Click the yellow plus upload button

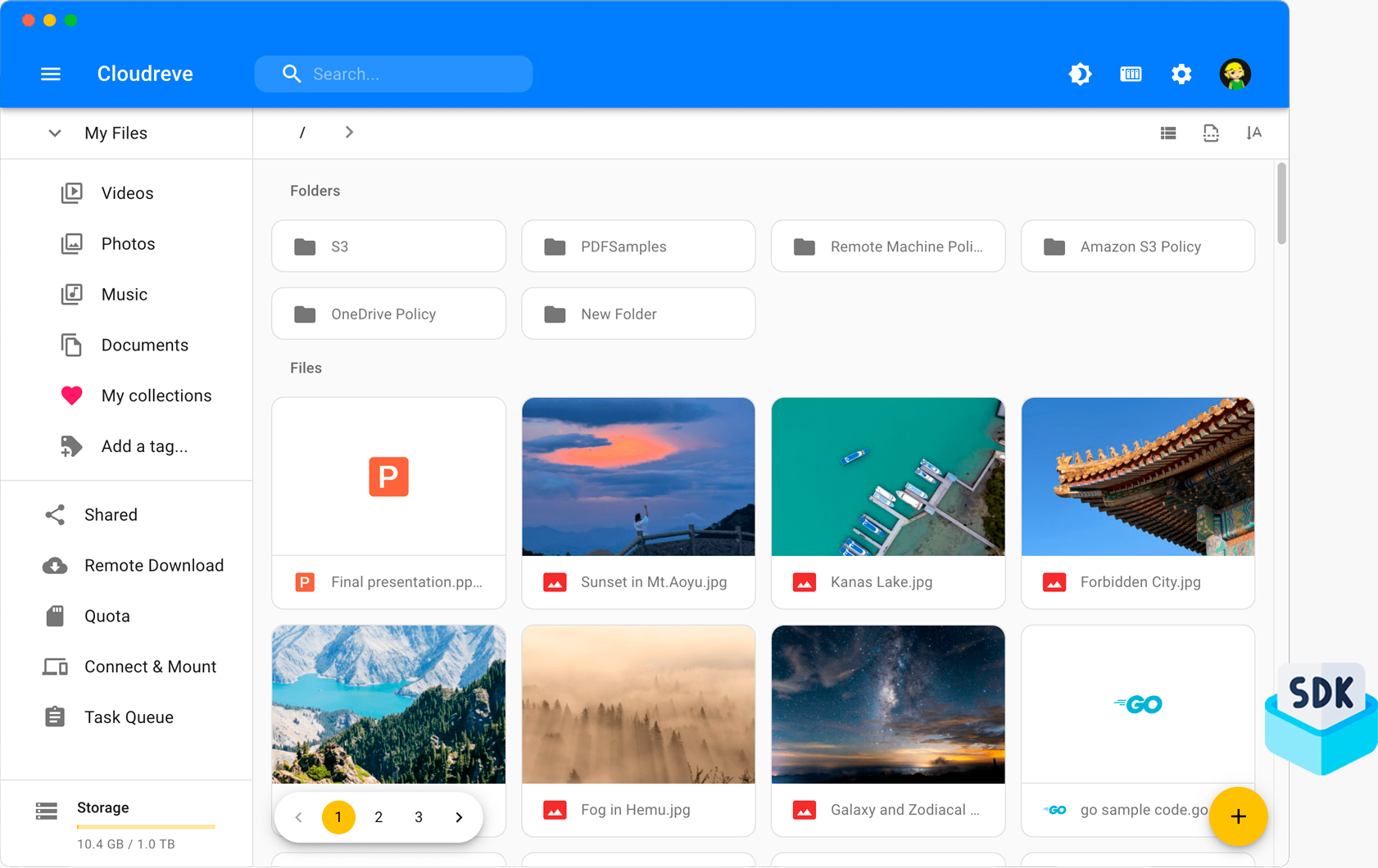point(1238,816)
